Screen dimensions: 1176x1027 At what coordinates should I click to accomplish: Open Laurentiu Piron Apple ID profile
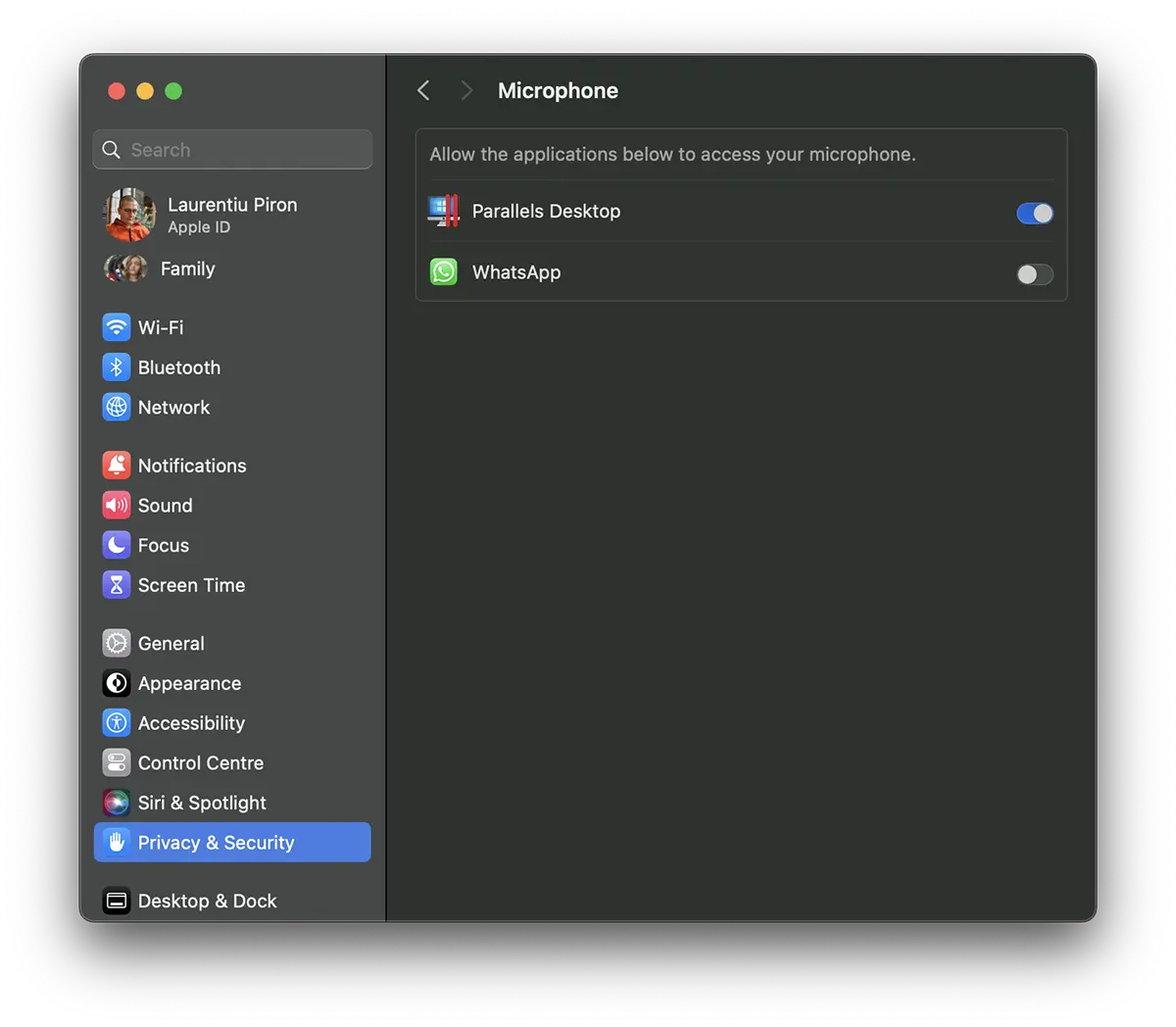click(231, 215)
